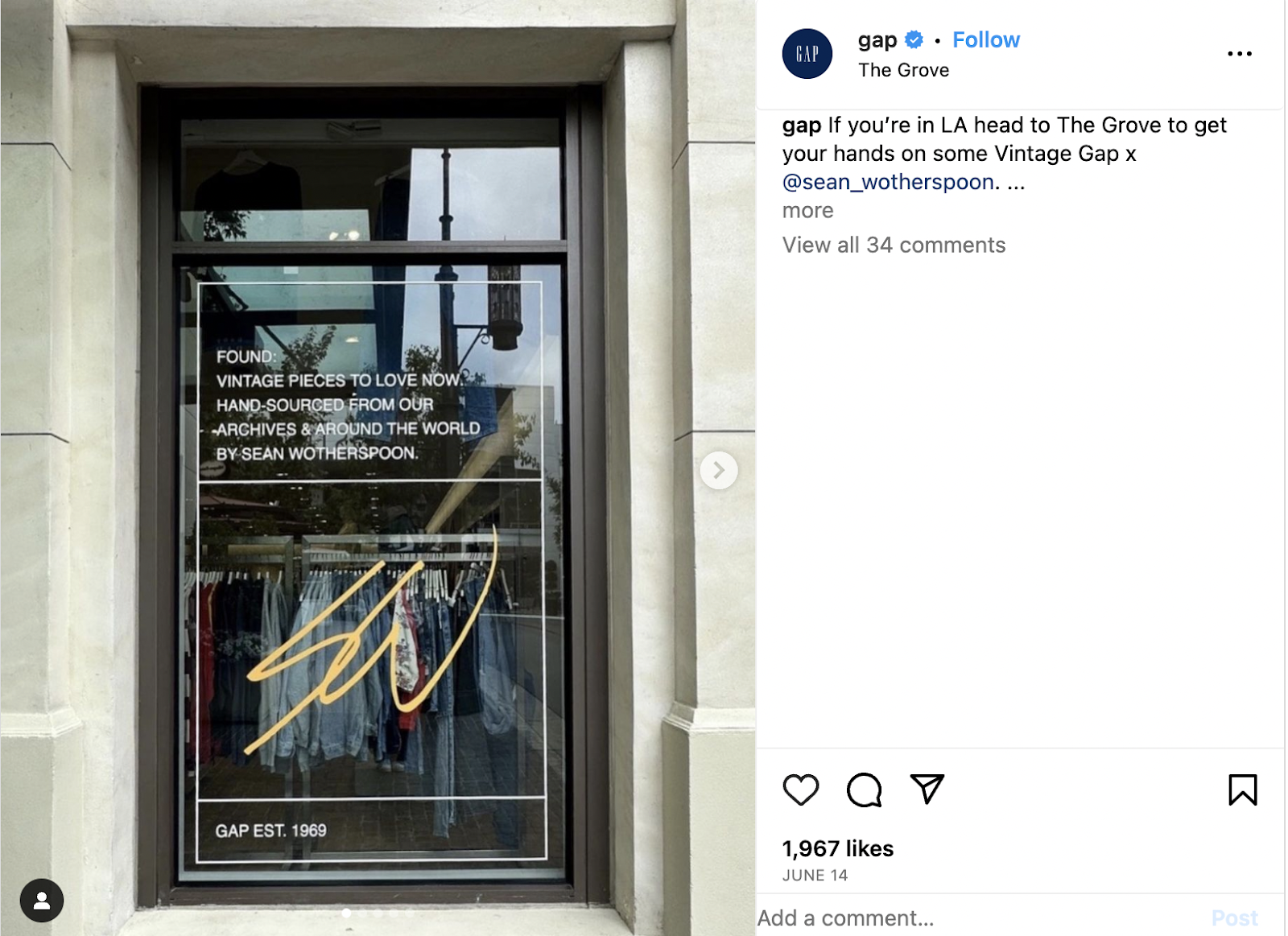Click the Add a comment field

tap(974, 918)
